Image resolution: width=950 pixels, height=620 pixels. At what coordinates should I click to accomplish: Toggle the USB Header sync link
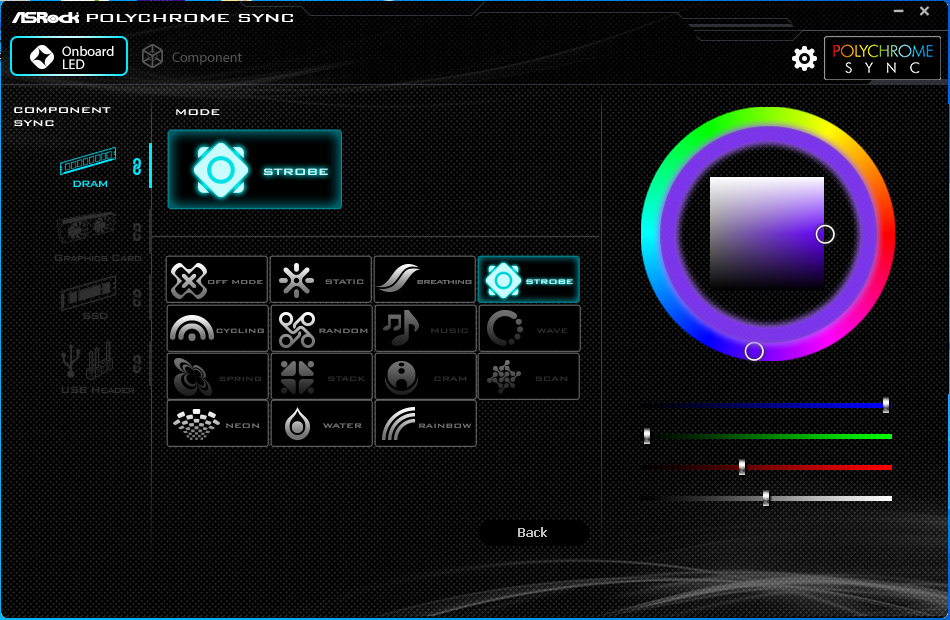(x=137, y=364)
